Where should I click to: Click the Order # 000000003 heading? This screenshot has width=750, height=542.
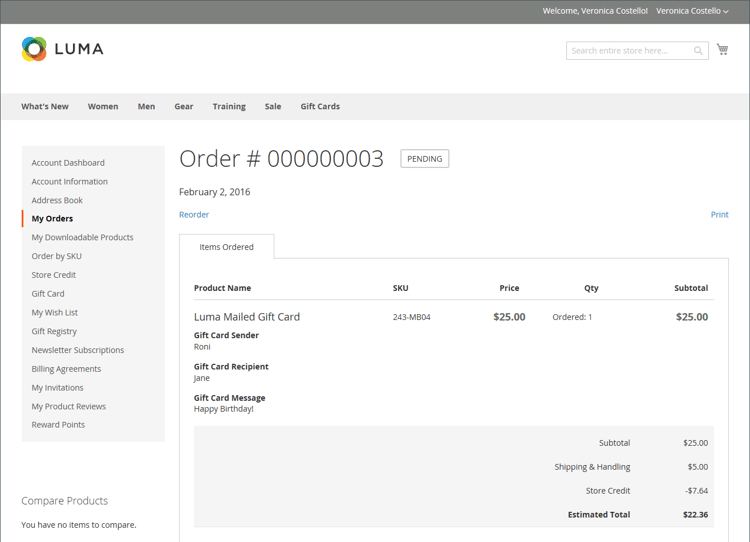(281, 159)
